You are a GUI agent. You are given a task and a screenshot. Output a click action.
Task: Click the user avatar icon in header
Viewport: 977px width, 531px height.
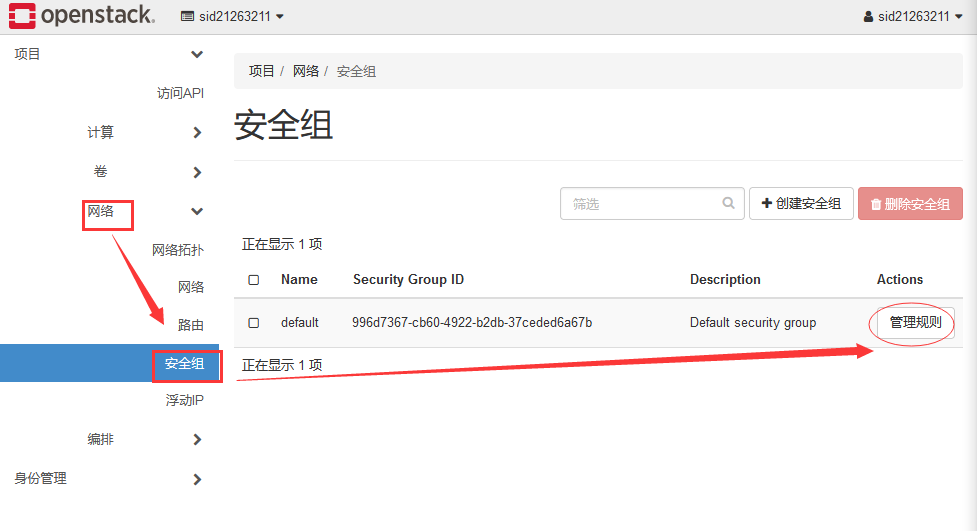868,17
